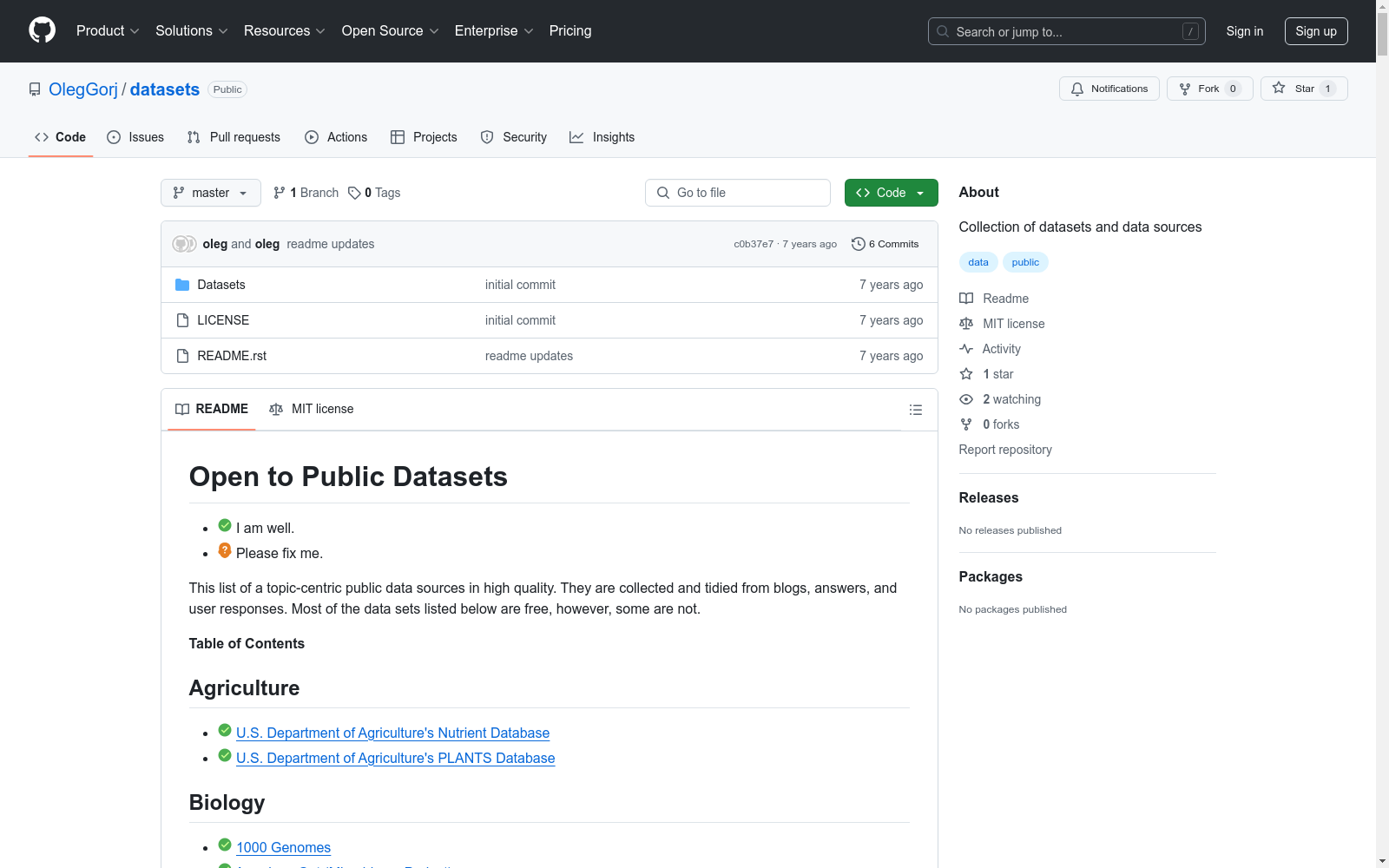Click the data topic tag
This screenshot has width=1389, height=868.
pyautogui.click(x=978, y=262)
